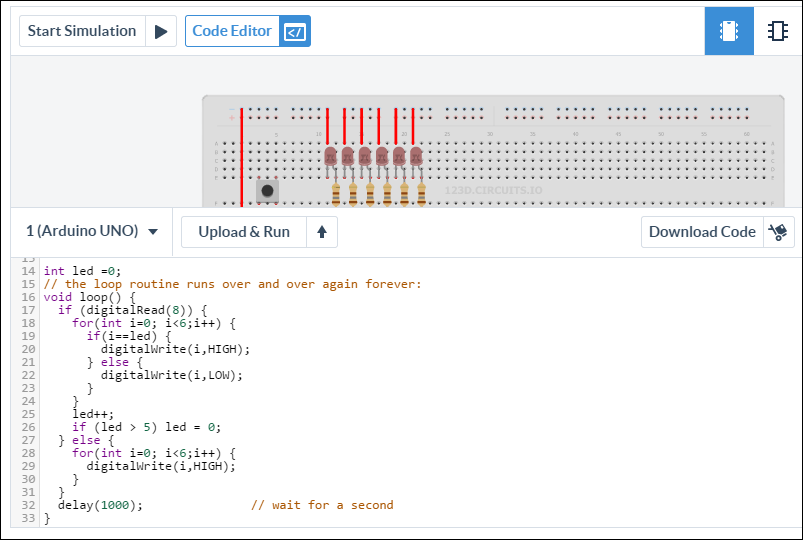The image size is (803, 540).
Task: Switch to the schematic chip view icon
Action: (x=777, y=31)
